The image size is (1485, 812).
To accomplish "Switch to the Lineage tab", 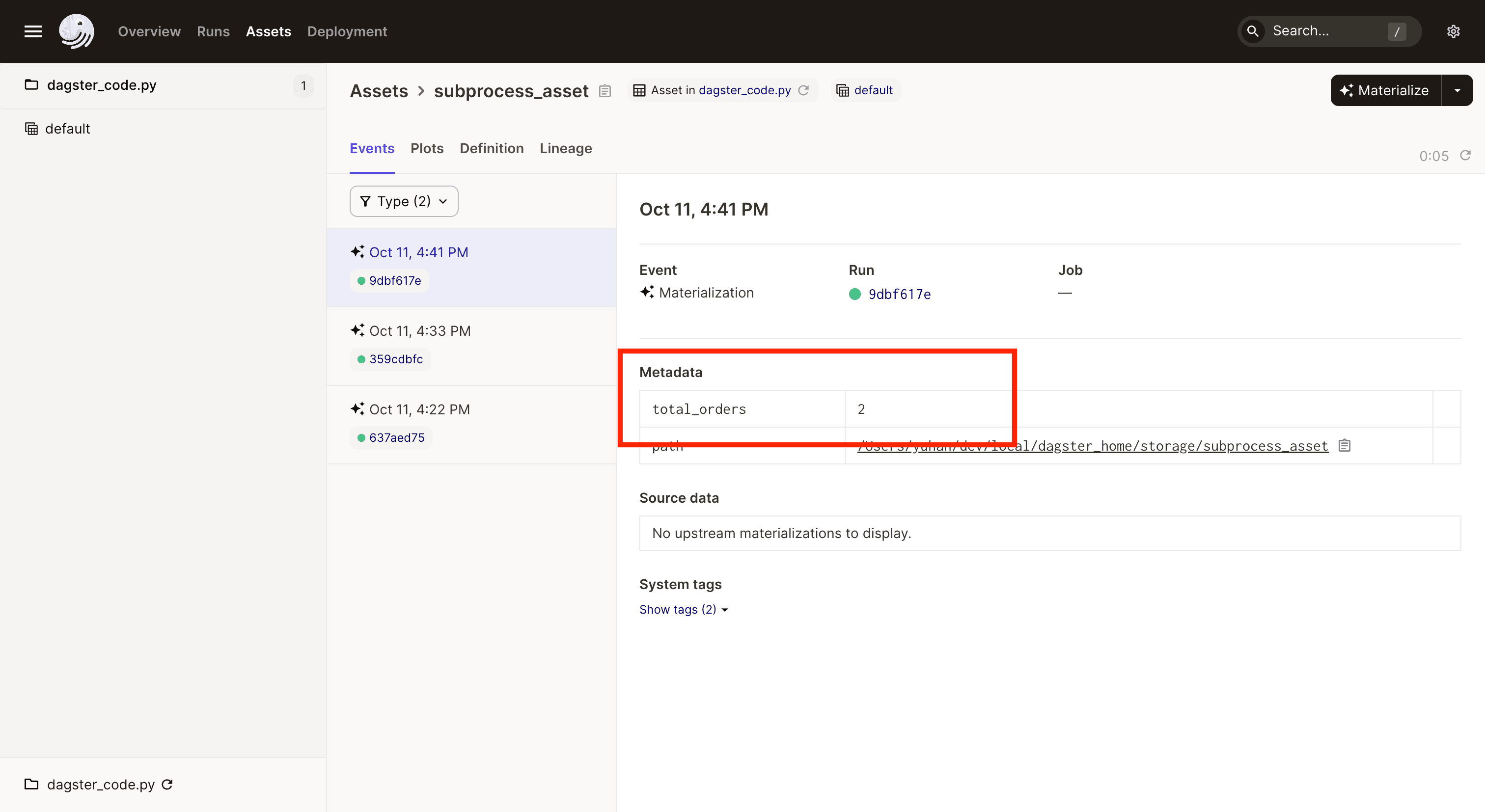I will (566, 148).
